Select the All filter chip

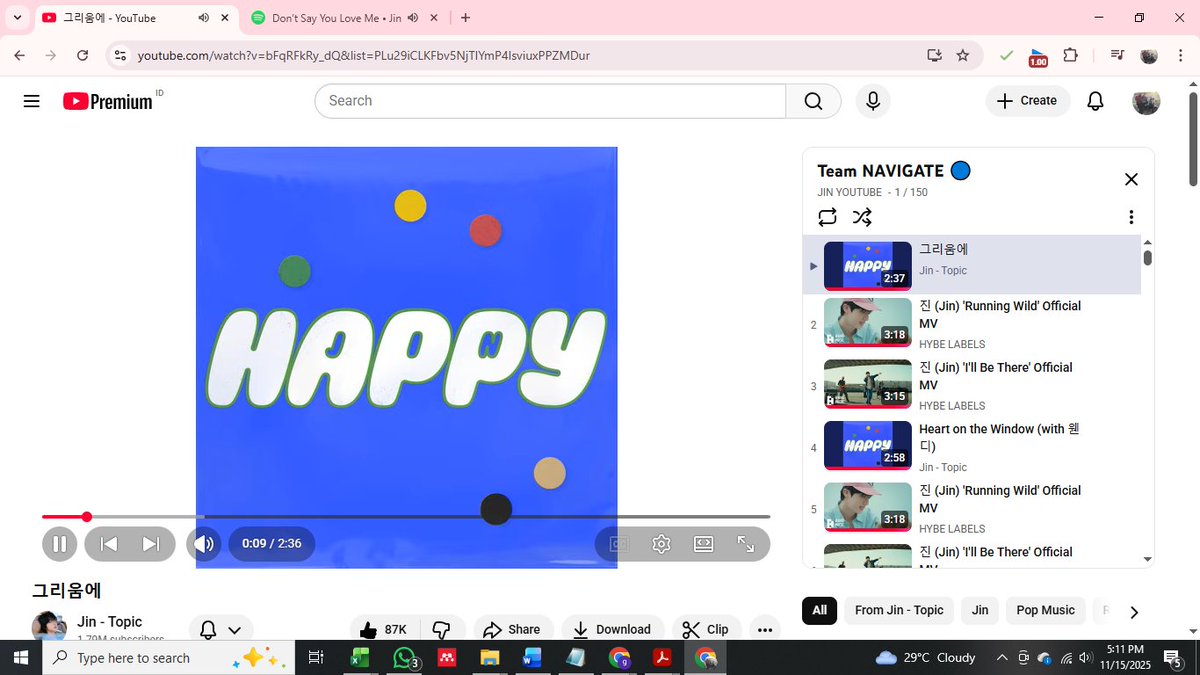point(820,610)
